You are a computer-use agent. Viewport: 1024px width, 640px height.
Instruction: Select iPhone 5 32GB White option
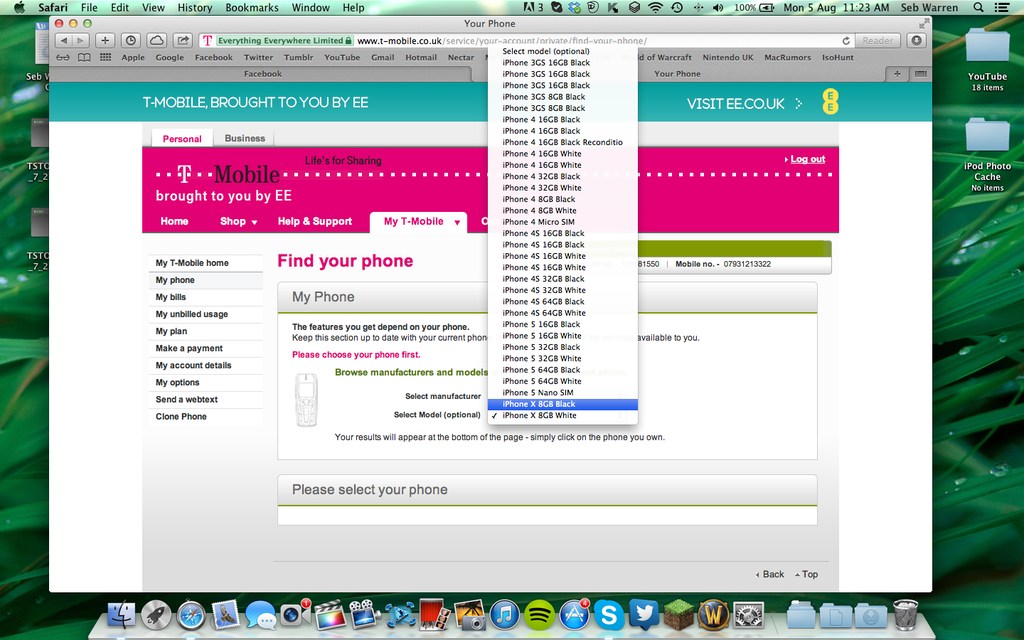point(563,359)
